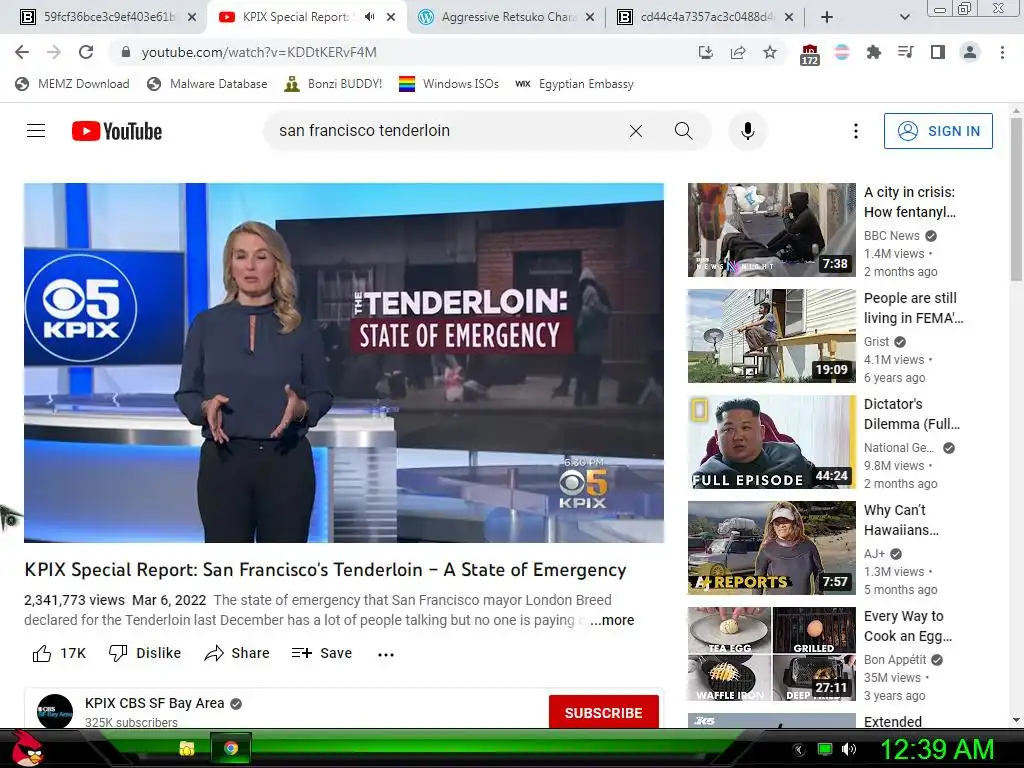This screenshot has width=1024, height=768.
Task: Submit search with the magnifier icon
Action: [684, 131]
